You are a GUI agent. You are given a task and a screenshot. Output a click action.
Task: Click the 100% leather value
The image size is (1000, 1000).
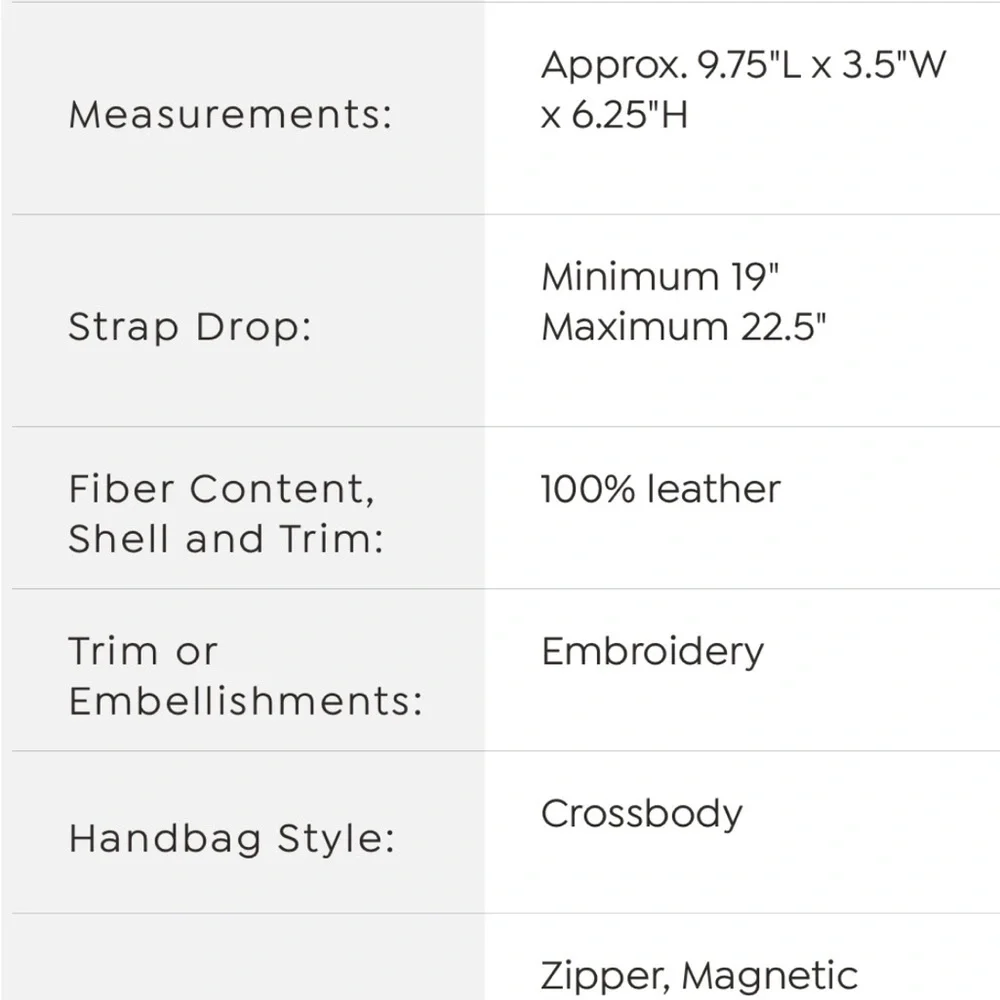[661, 489]
